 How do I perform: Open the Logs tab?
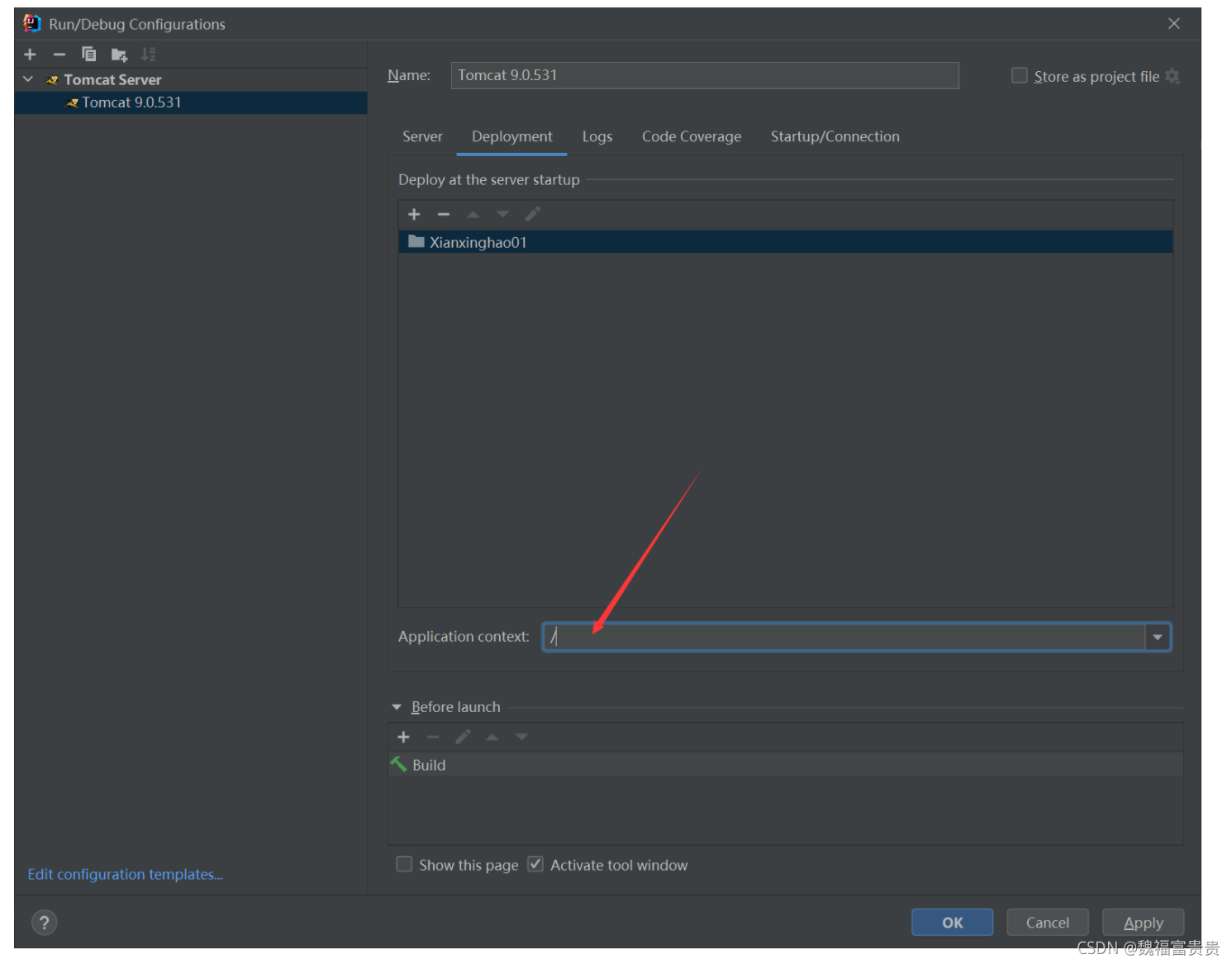tap(597, 137)
